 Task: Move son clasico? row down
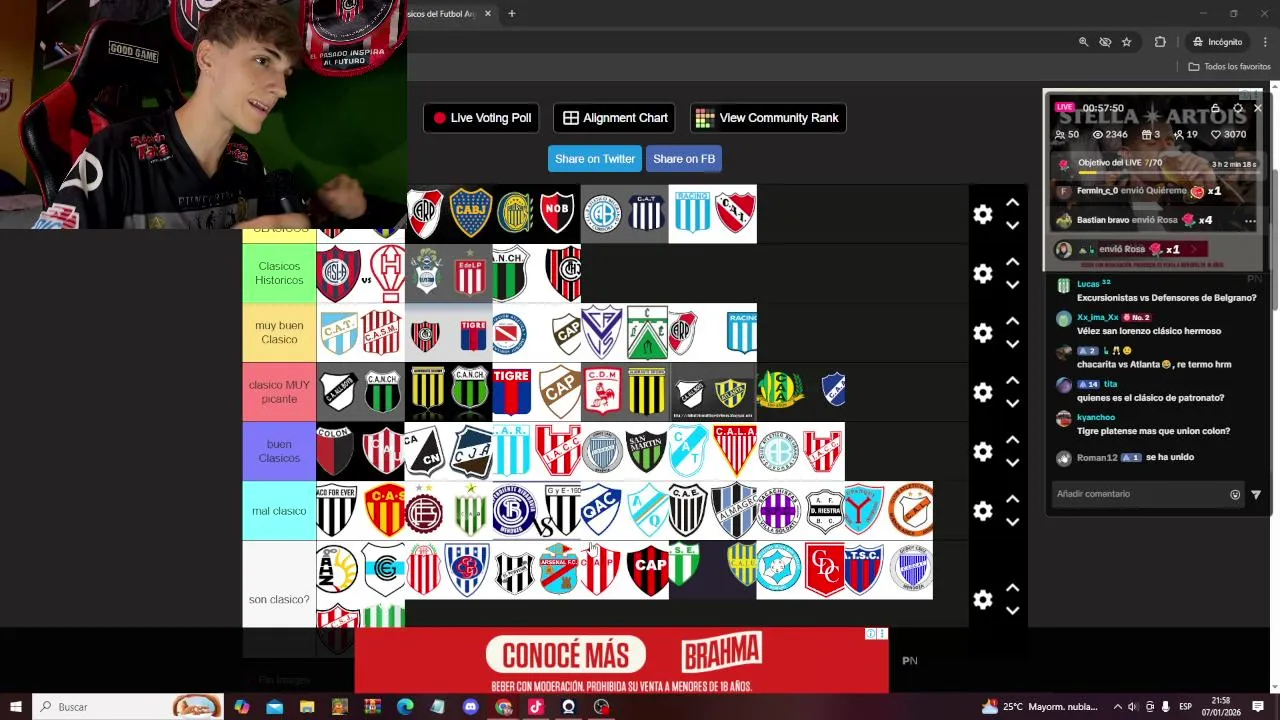tap(1012, 611)
